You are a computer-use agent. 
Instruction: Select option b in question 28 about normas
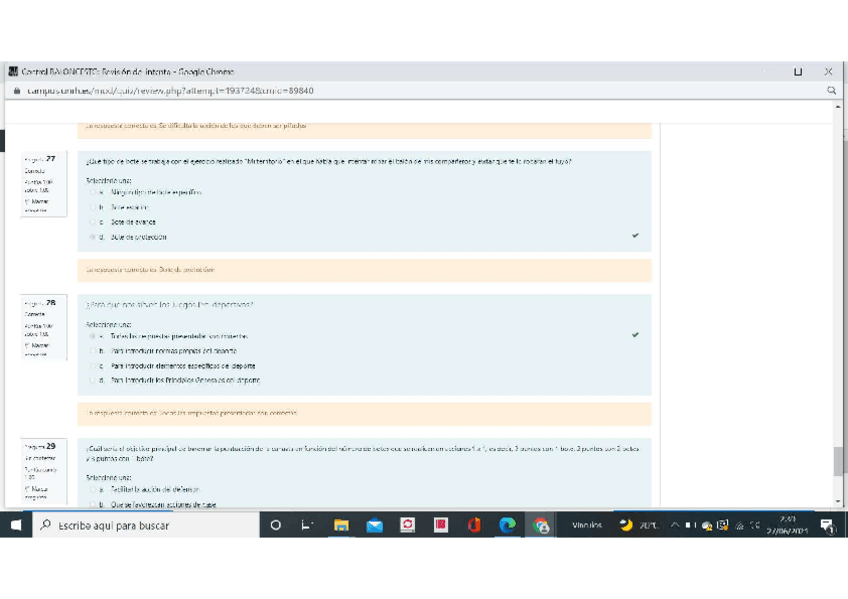(93, 351)
